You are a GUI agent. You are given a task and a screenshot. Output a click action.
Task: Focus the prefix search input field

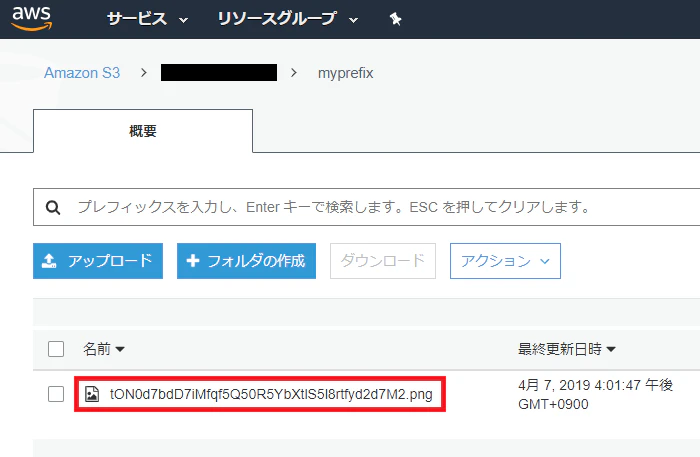click(x=366, y=207)
